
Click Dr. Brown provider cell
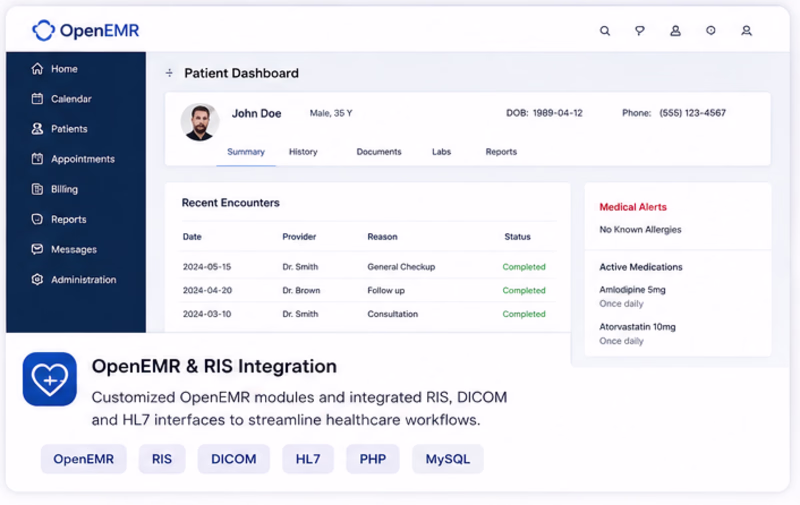coord(301,290)
